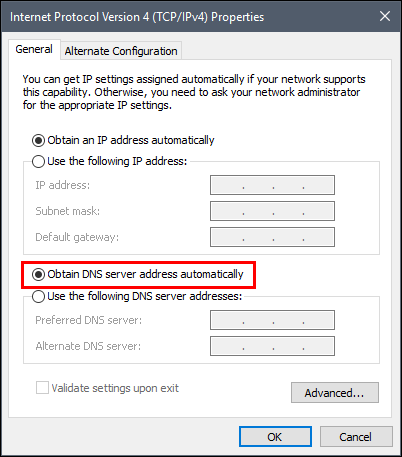Click the Preferred DNS server label
The width and height of the screenshot is (402, 457).
pyautogui.click(x=89, y=320)
